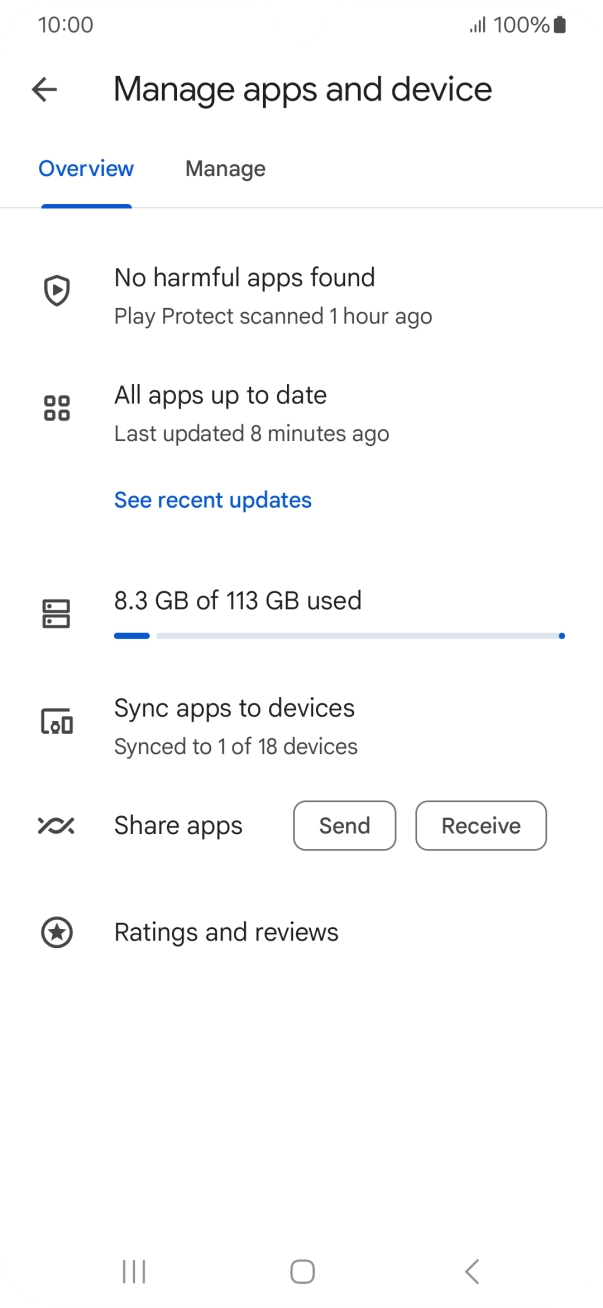603x1308 pixels.
Task: Switch to the Manage tab
Action: [225, 169]
